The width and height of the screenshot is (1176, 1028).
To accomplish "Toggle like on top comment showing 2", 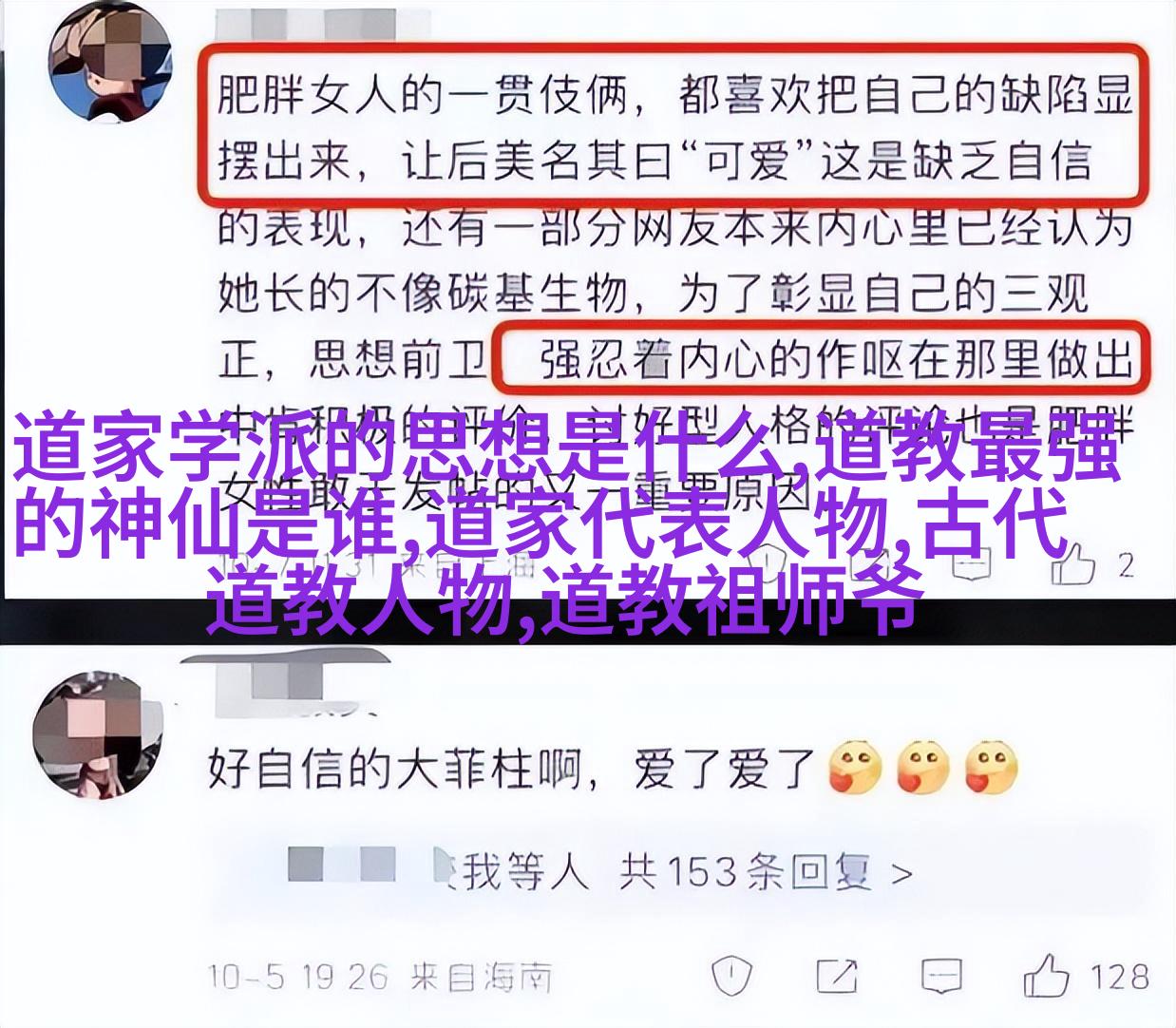I will 1073,566.
